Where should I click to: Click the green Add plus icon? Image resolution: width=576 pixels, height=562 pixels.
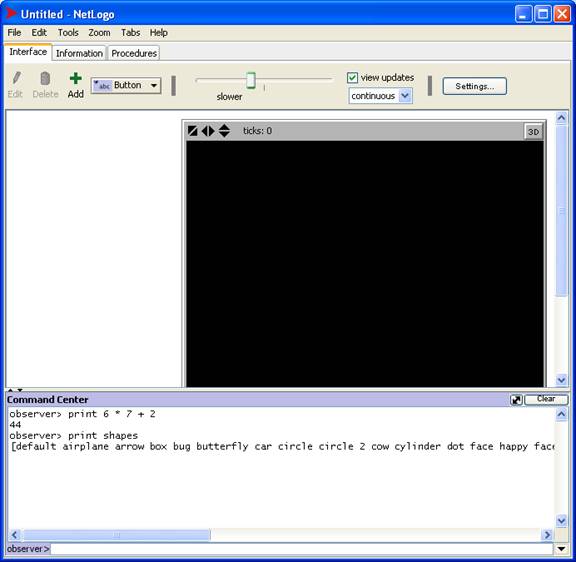76,78
